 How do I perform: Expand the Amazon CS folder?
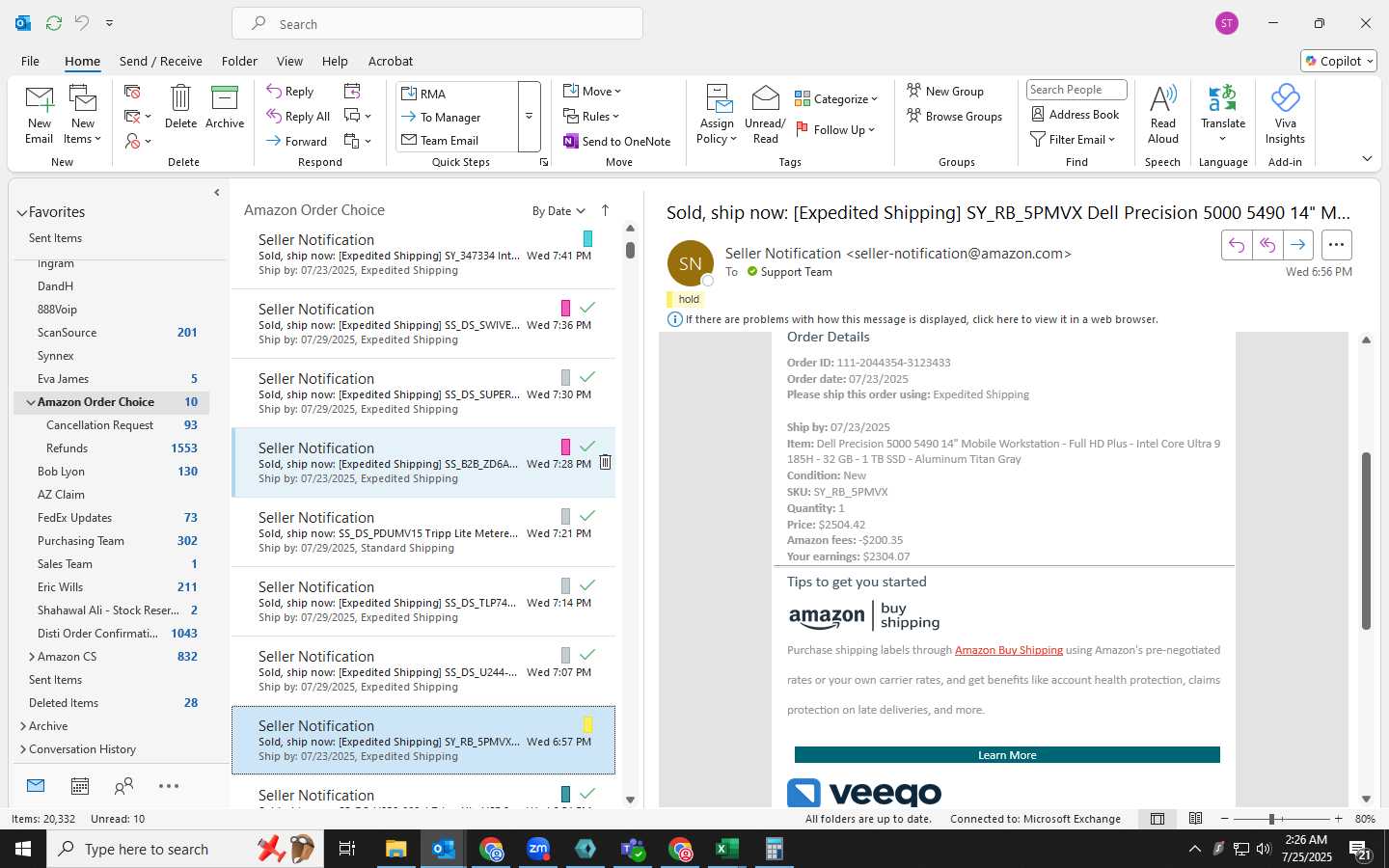click(x=32, y=657)
